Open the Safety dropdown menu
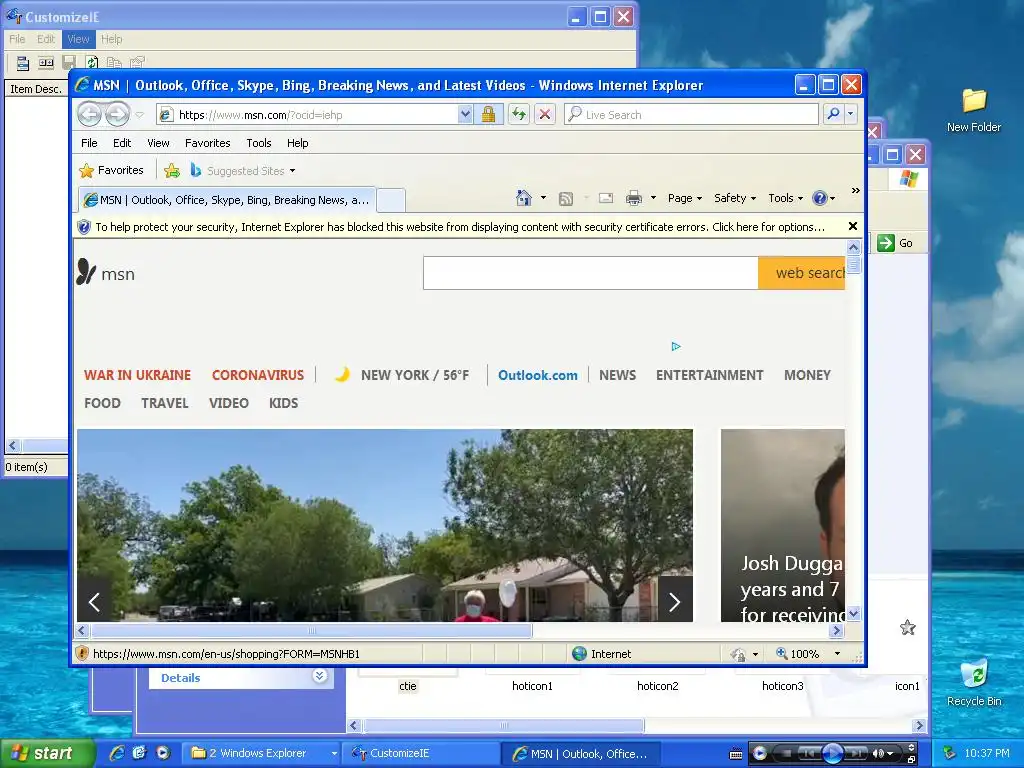Viewport: 1024px width, 768px height. coord(735,198)
